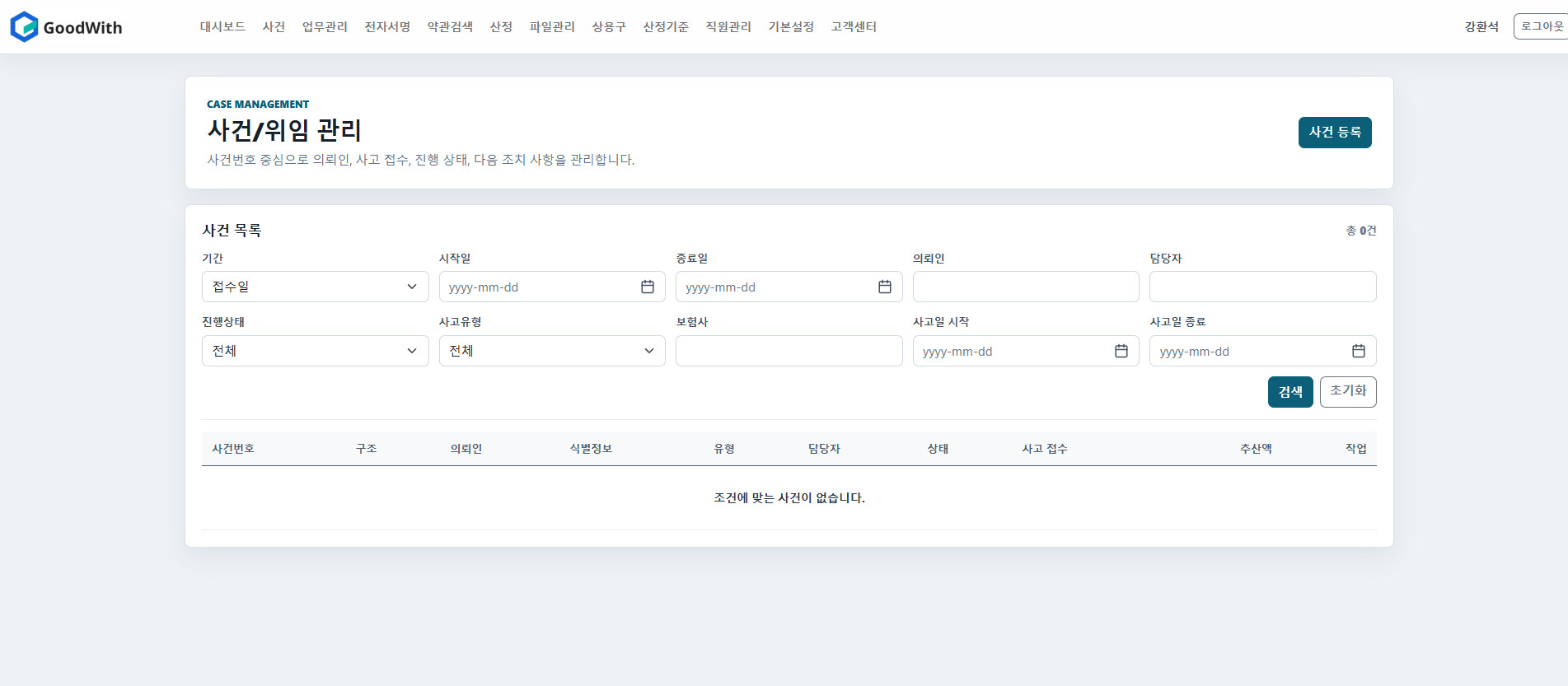Viewport: 1568px width, 686px height.
Task: Click the GoodWith brand name link
Action: tap(82, 28)
